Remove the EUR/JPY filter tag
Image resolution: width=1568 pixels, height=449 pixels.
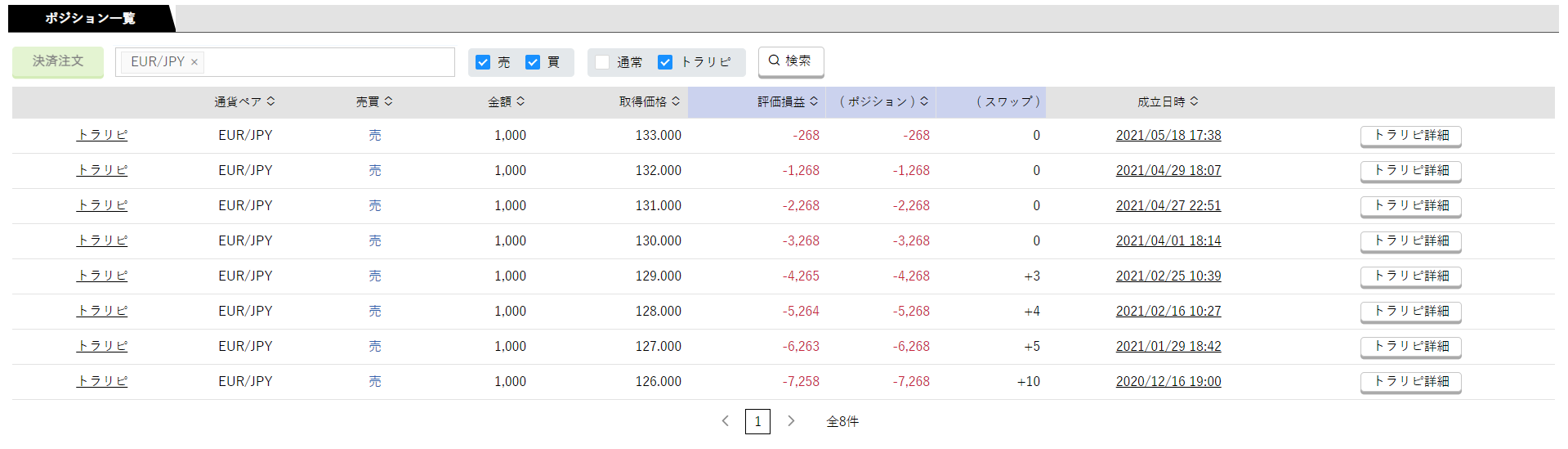(x=194, y=62)
